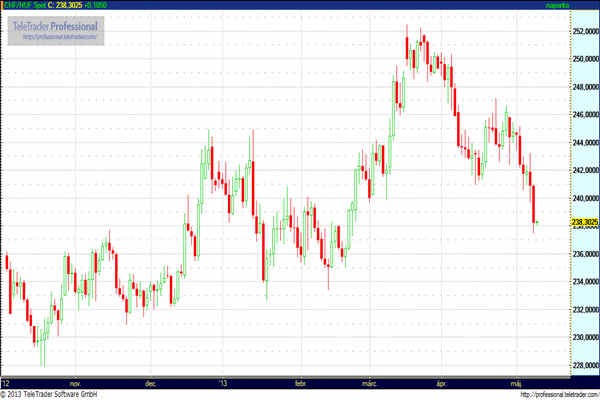Jump to 'dec.' on the time axis
This screenshot has width=600, height=400.
click(150, 382)
